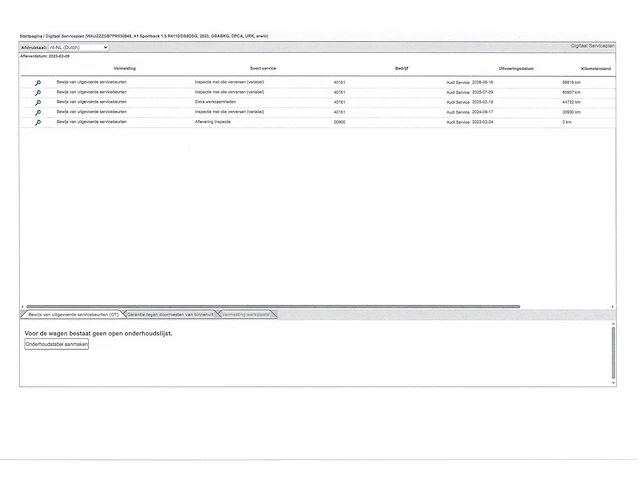The width and height of the screenshot is (640, 480).
Task: Click the date 2024-09-17
Action: (482, 112)
